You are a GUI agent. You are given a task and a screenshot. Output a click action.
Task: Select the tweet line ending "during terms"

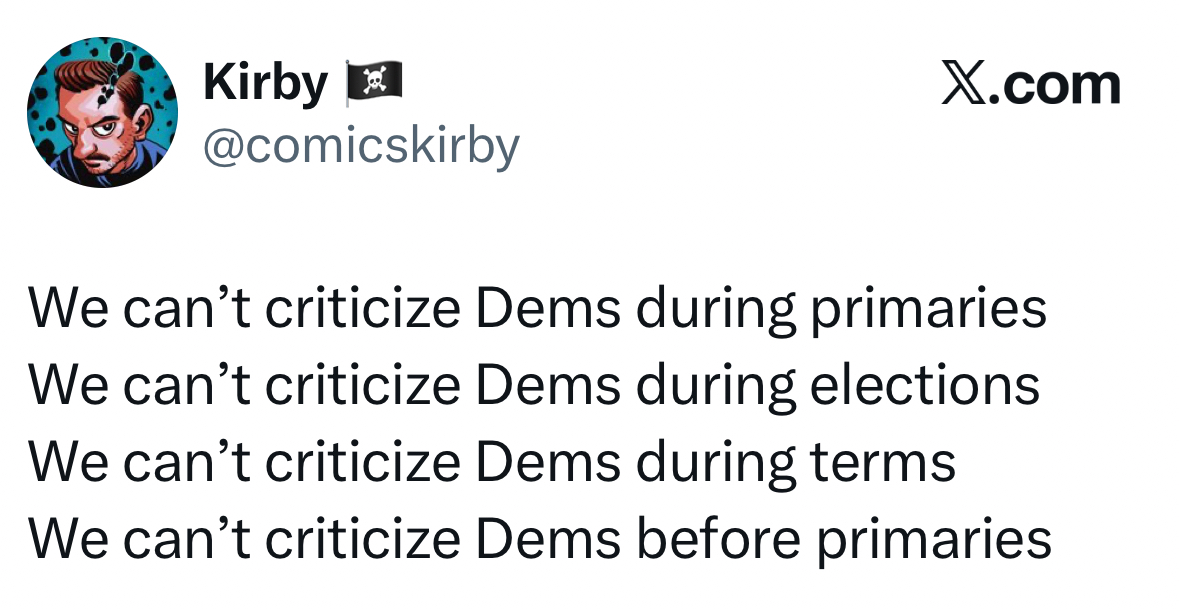coord(491,463)
